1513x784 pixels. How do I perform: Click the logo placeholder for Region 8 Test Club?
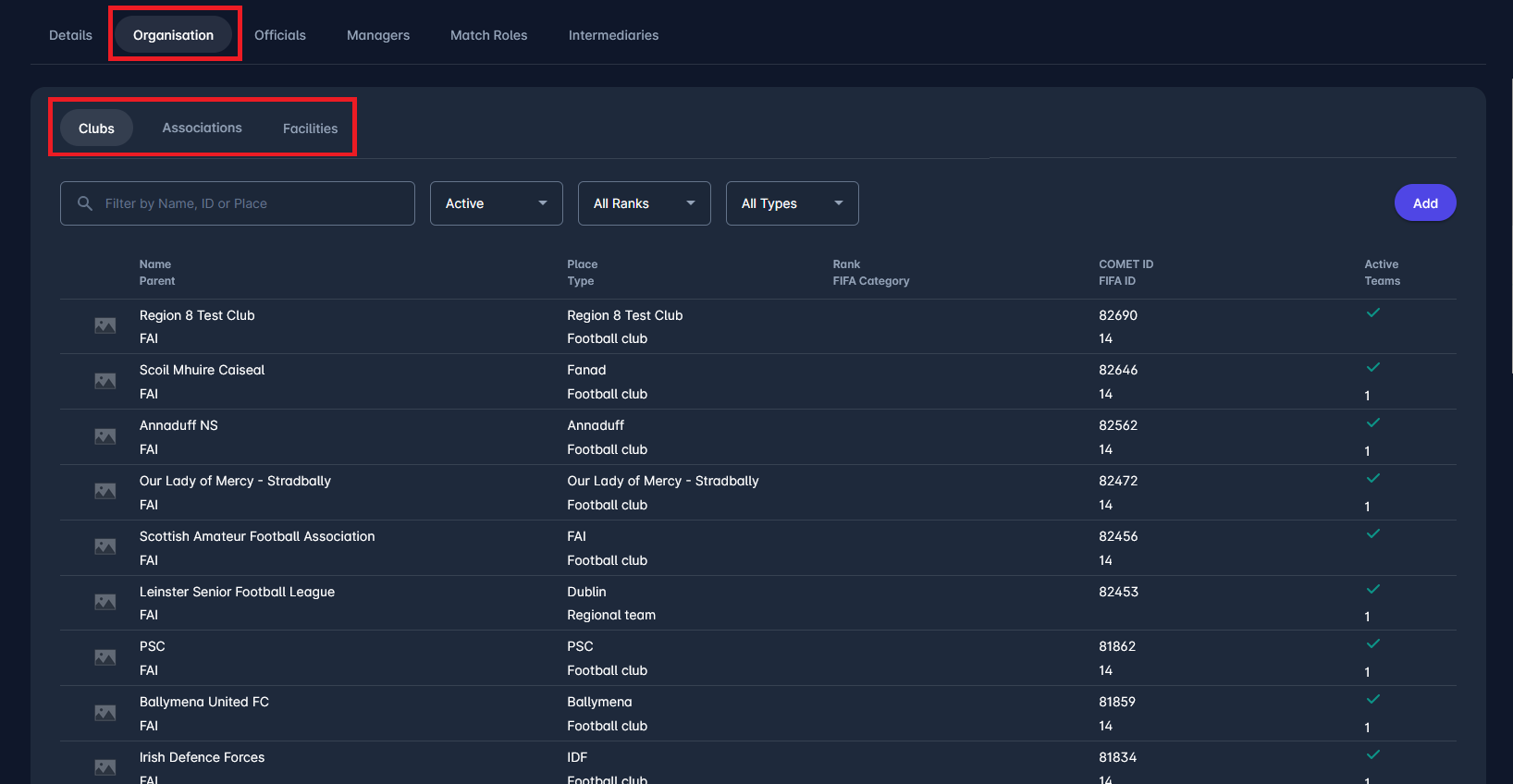tap(105, 325)
